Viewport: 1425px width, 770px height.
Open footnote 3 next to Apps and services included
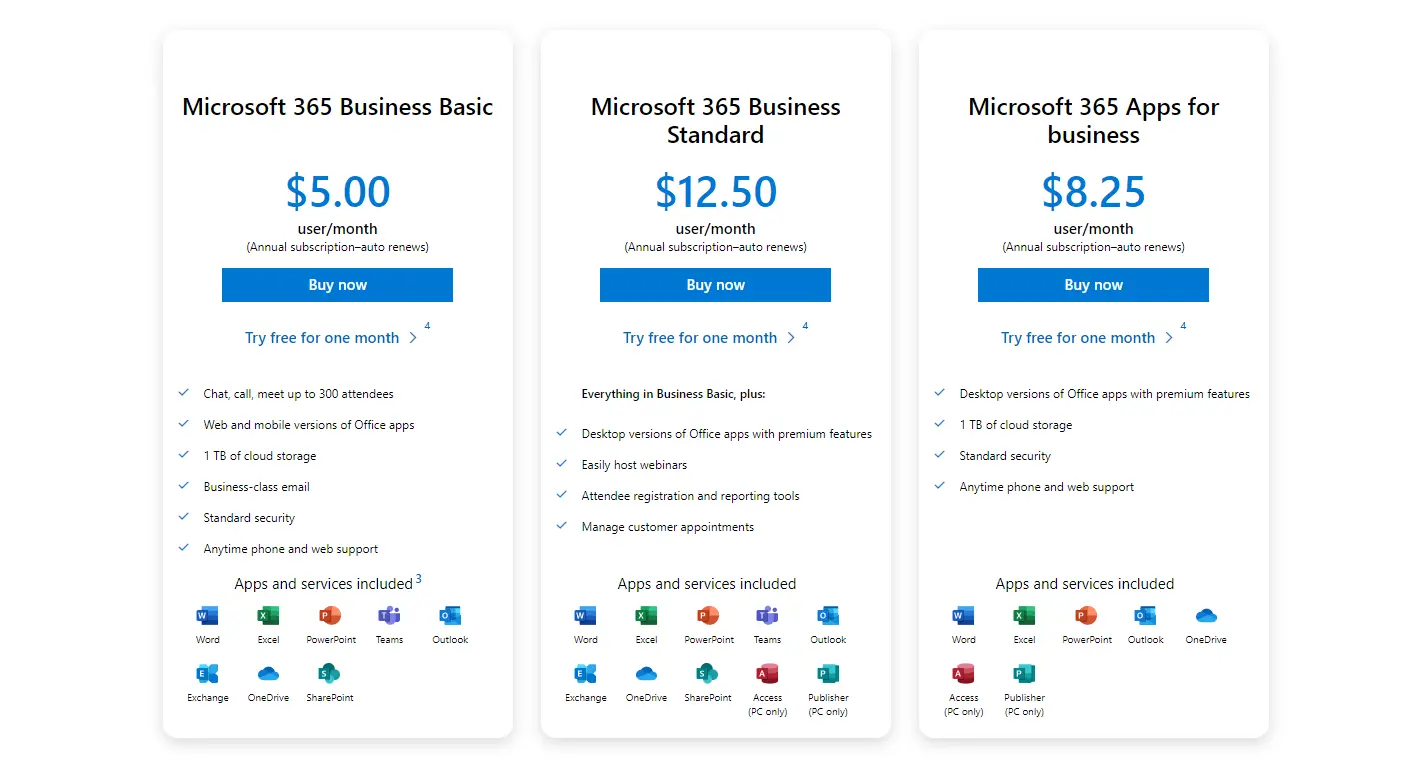418,578
